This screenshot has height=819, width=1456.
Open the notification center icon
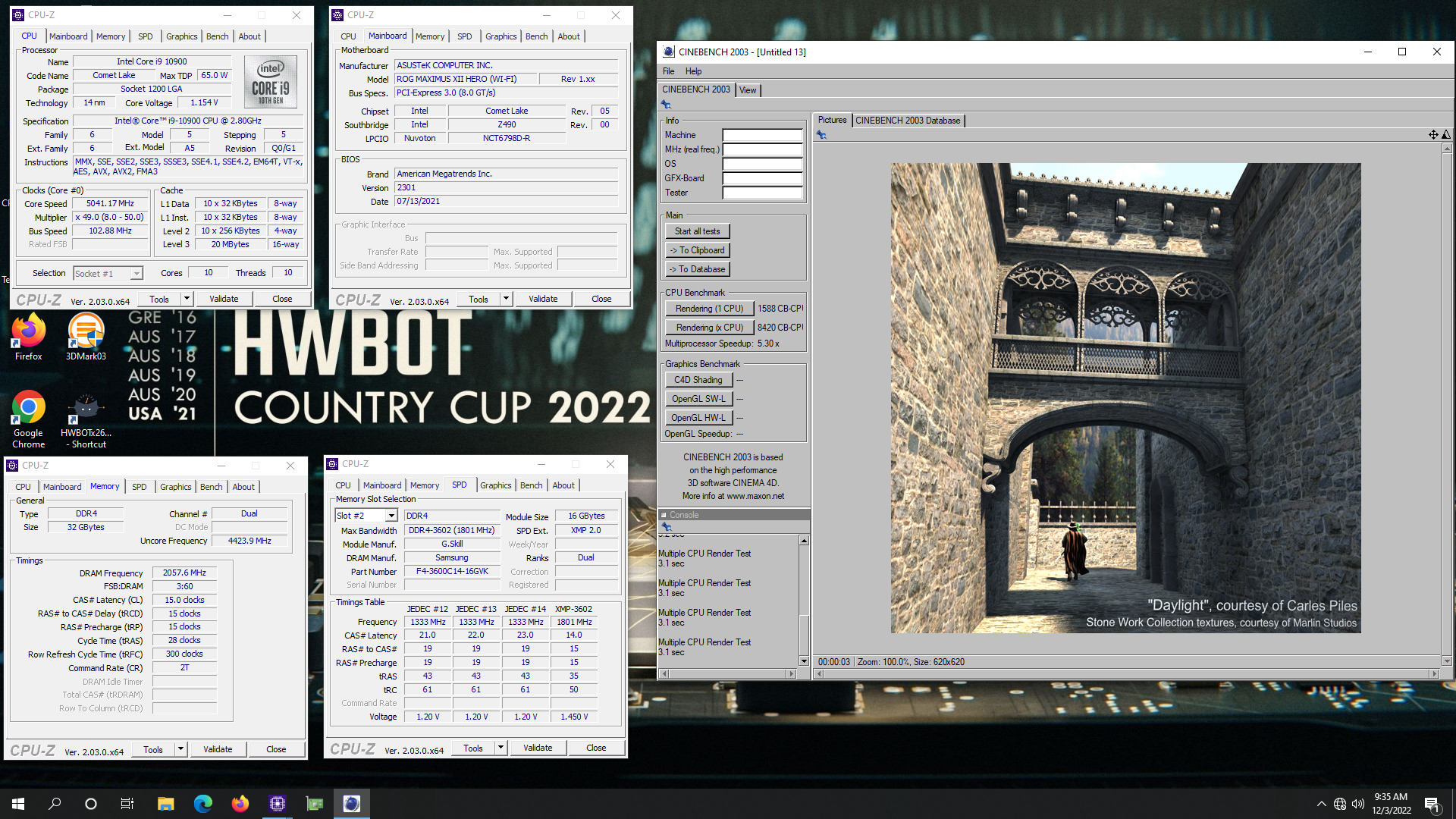tap(1432, 804)
